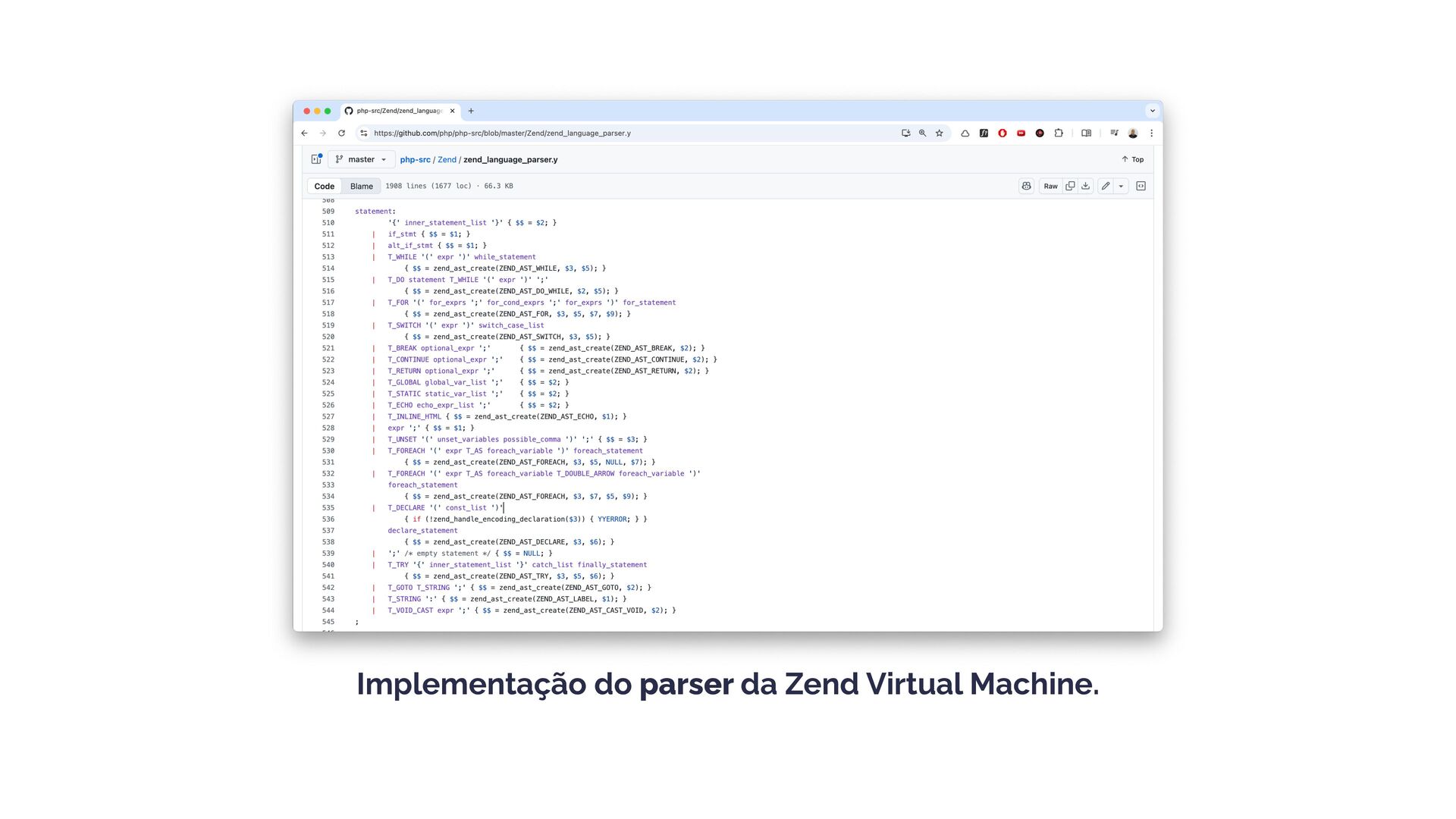1456x819 pixels.
Task: Open the red hand blocker extension
Action: point(1002,133)
